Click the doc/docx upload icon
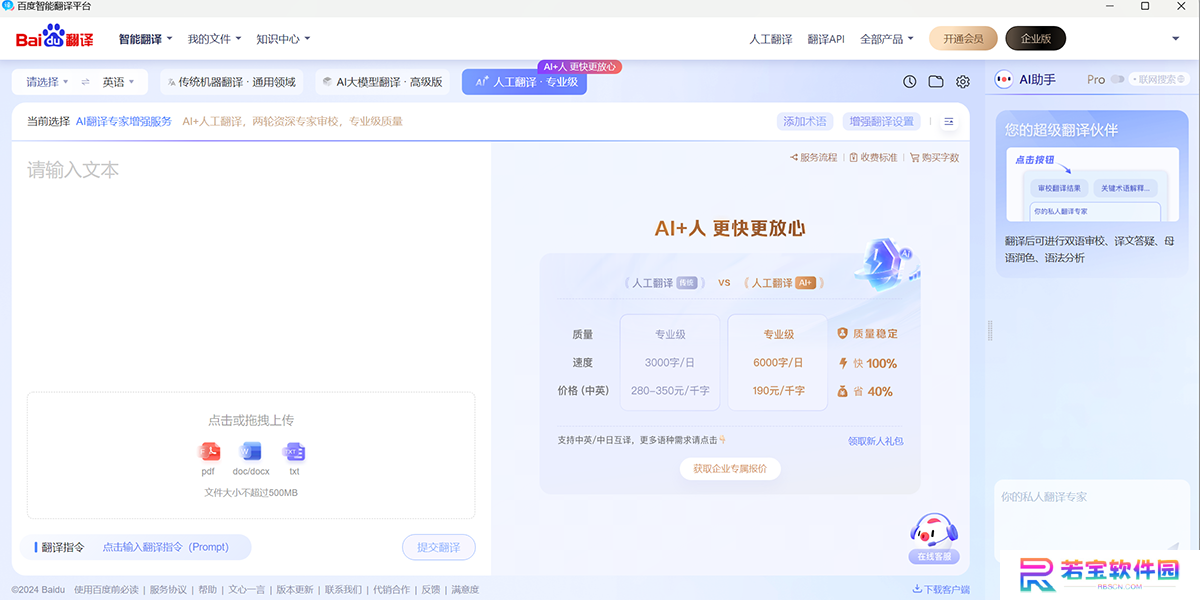 251,451
